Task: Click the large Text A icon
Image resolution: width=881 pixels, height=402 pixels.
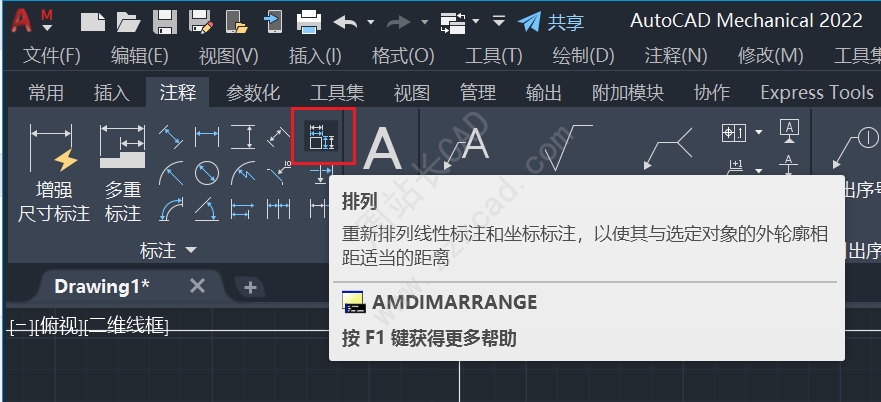Action: [382, 148]
